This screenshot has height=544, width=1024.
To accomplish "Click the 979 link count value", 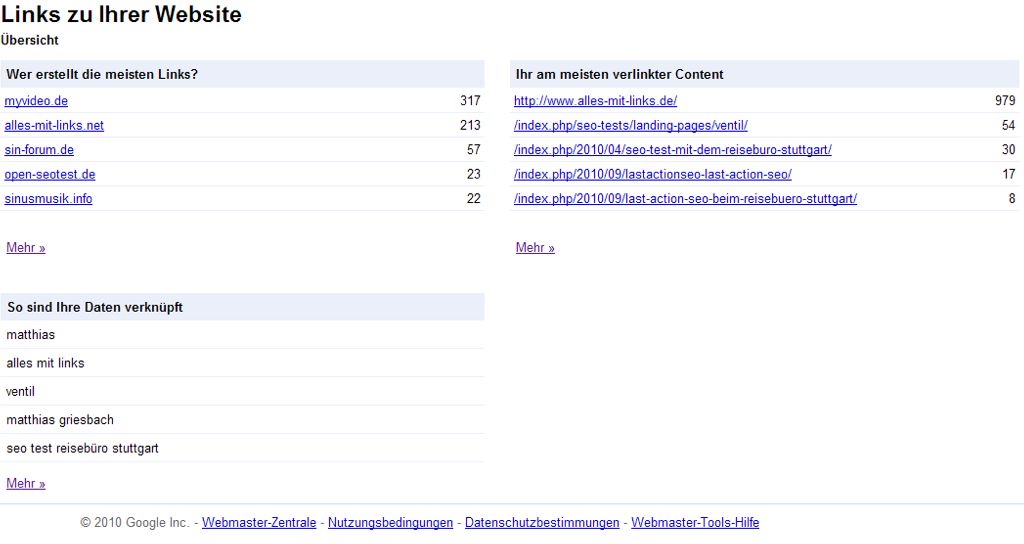I will (1005, 101).
